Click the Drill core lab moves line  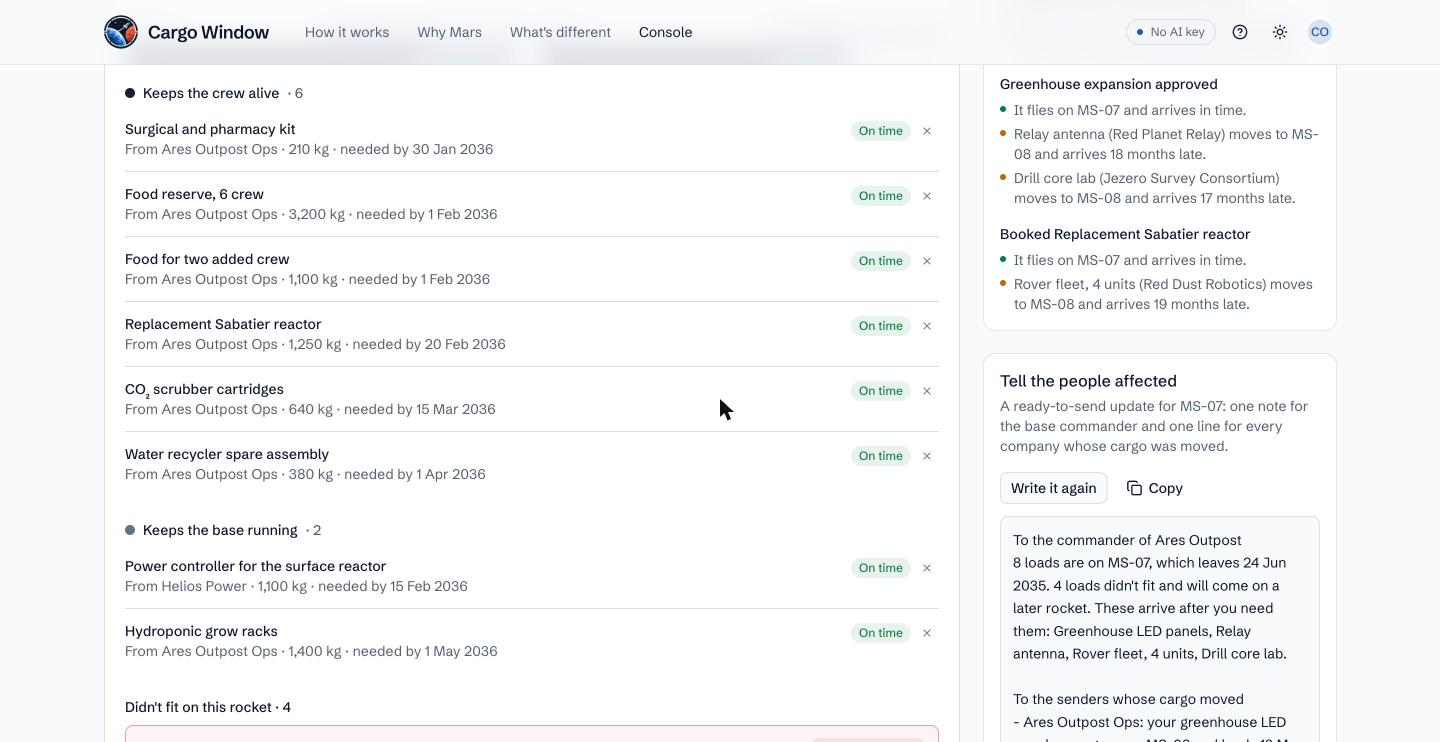[1154, 188]
